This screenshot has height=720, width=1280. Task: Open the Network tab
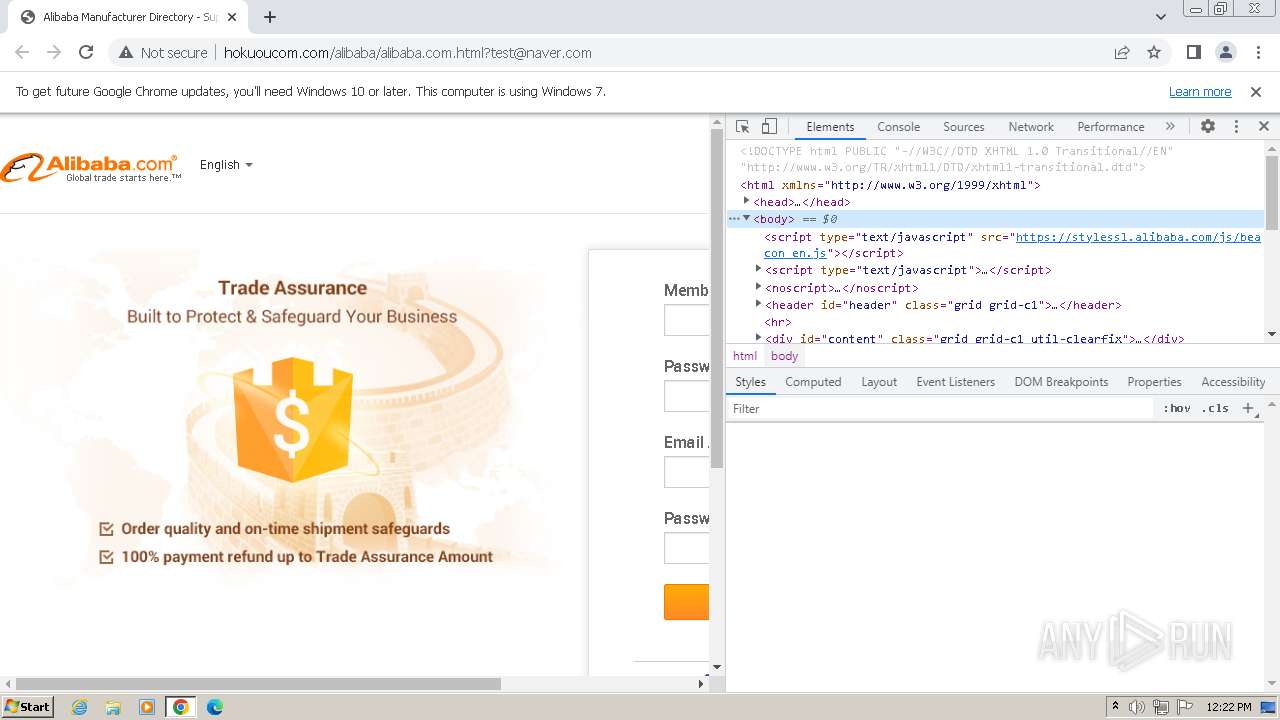click(x=1031, y=127)
